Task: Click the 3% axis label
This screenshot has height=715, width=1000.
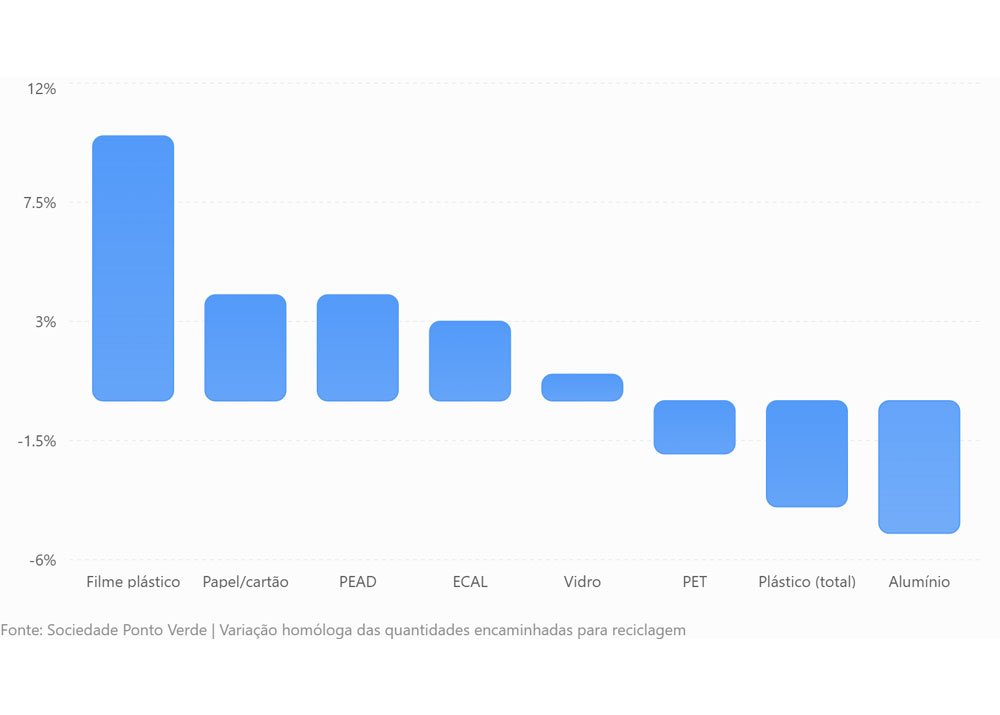Action: click(45, 322)
